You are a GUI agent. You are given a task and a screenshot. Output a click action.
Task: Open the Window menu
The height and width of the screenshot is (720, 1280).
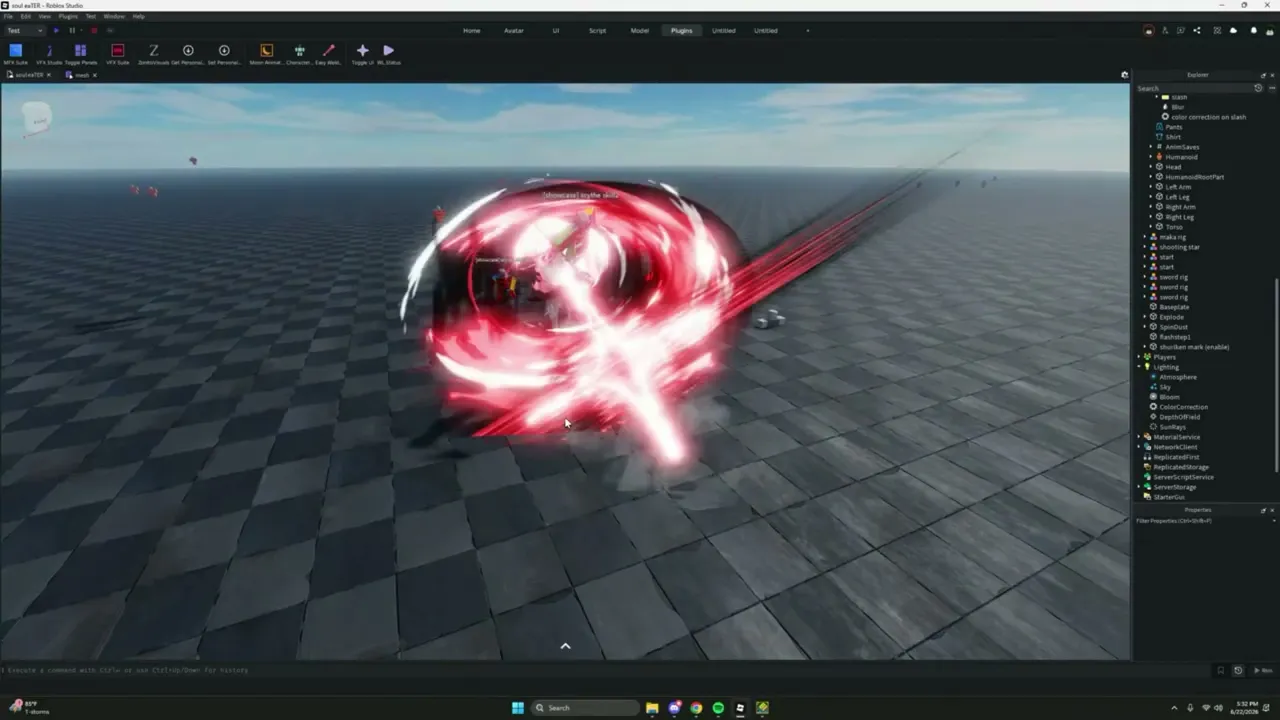point(114,16)
